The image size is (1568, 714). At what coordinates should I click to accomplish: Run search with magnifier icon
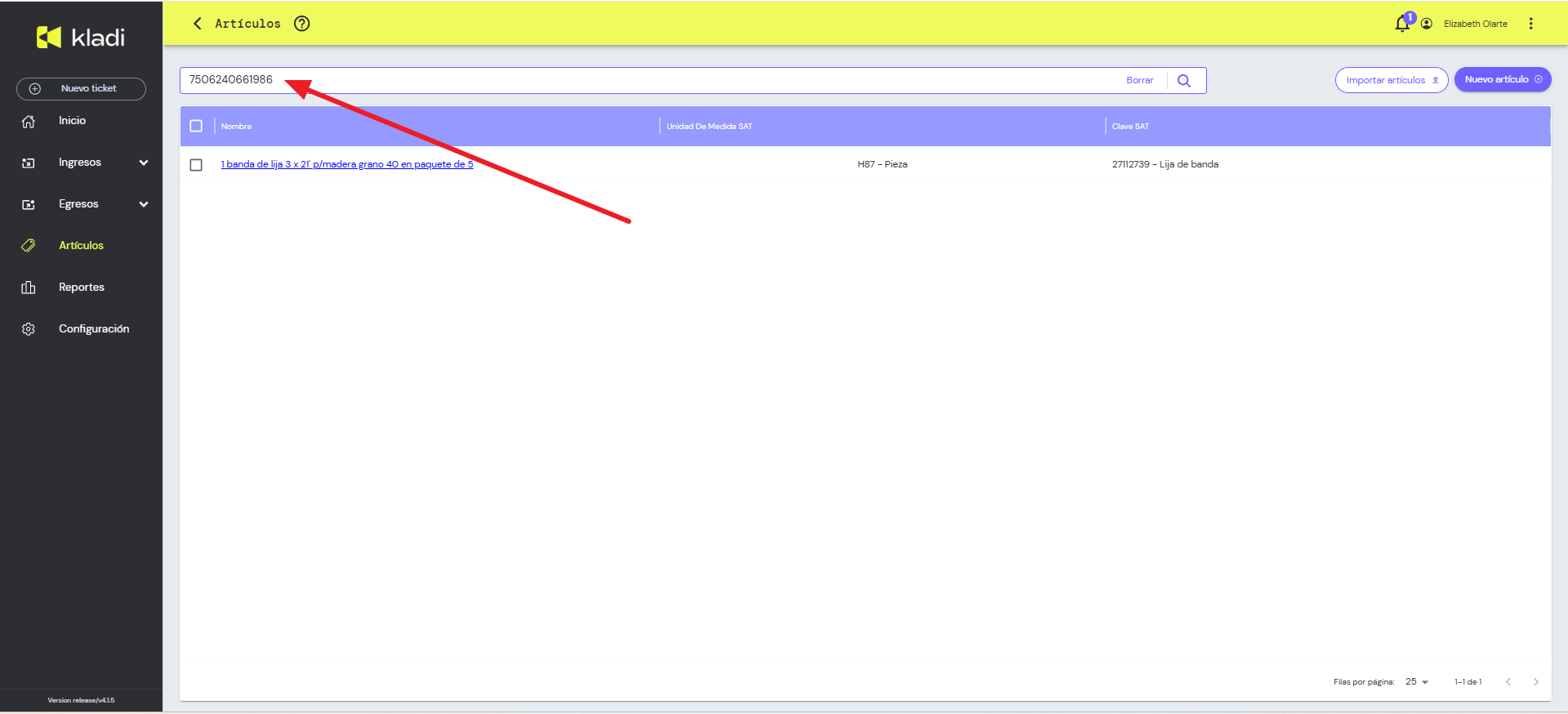(x=1184, y=81)
